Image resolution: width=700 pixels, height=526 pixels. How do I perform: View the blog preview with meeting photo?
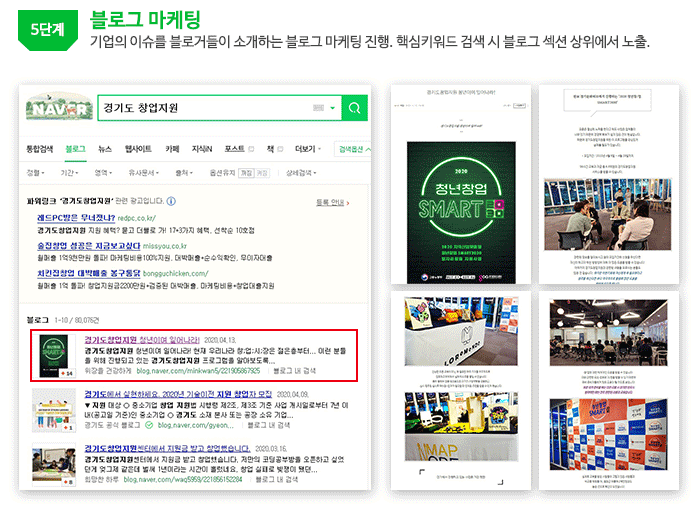point(608,185)
